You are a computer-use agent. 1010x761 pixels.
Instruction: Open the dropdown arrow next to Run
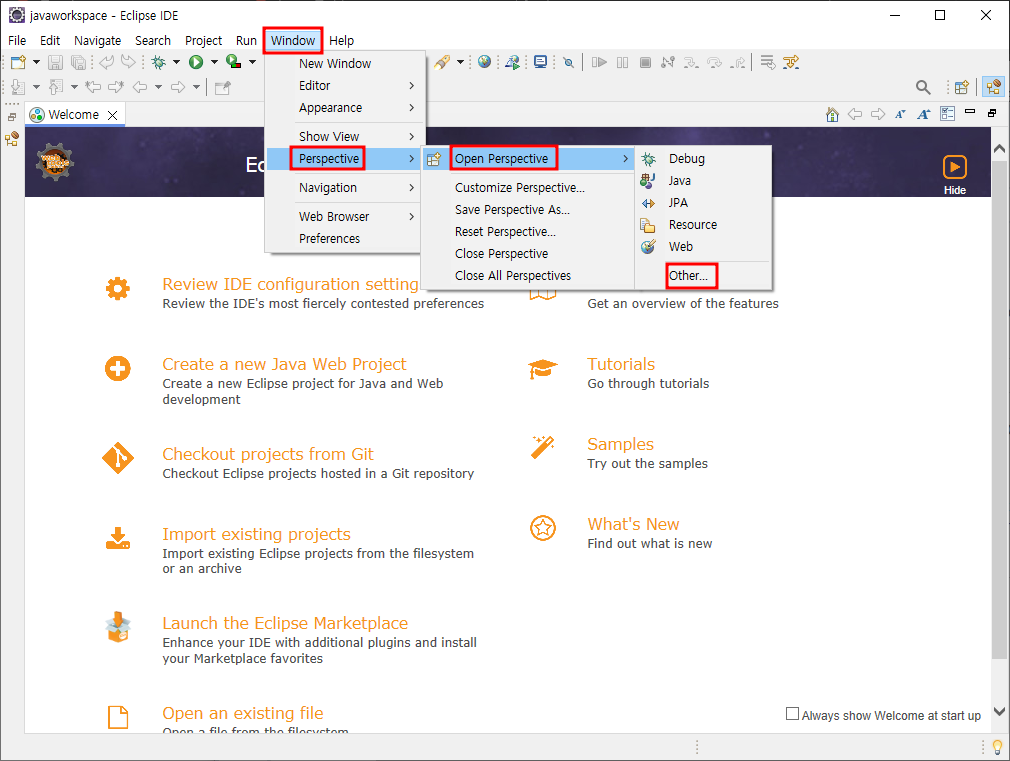[x=214, y=63]
